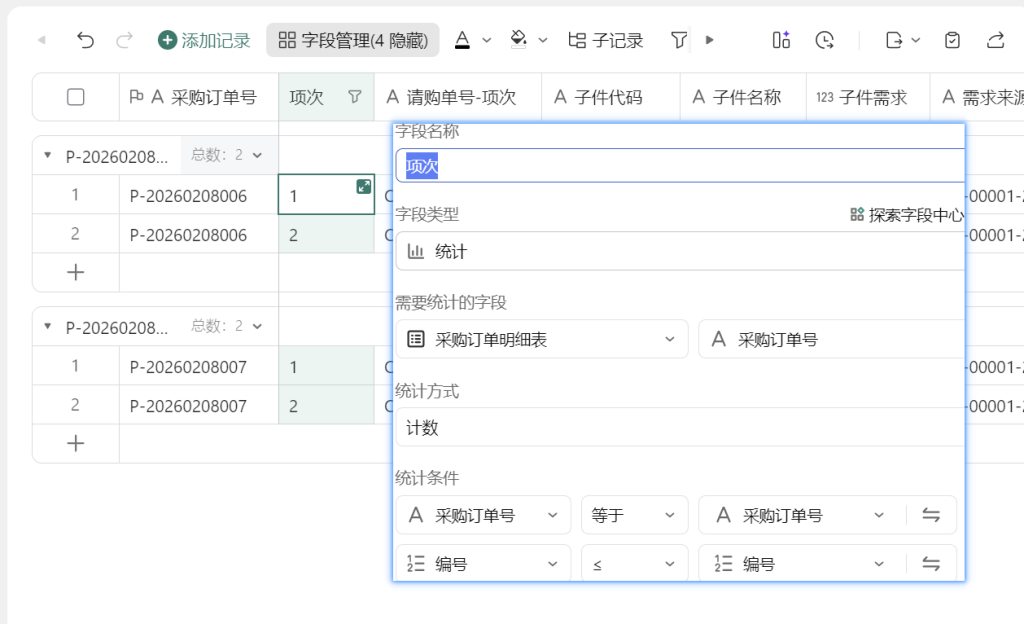Open the fill color dropdown arrow

(x=543, y=40)
